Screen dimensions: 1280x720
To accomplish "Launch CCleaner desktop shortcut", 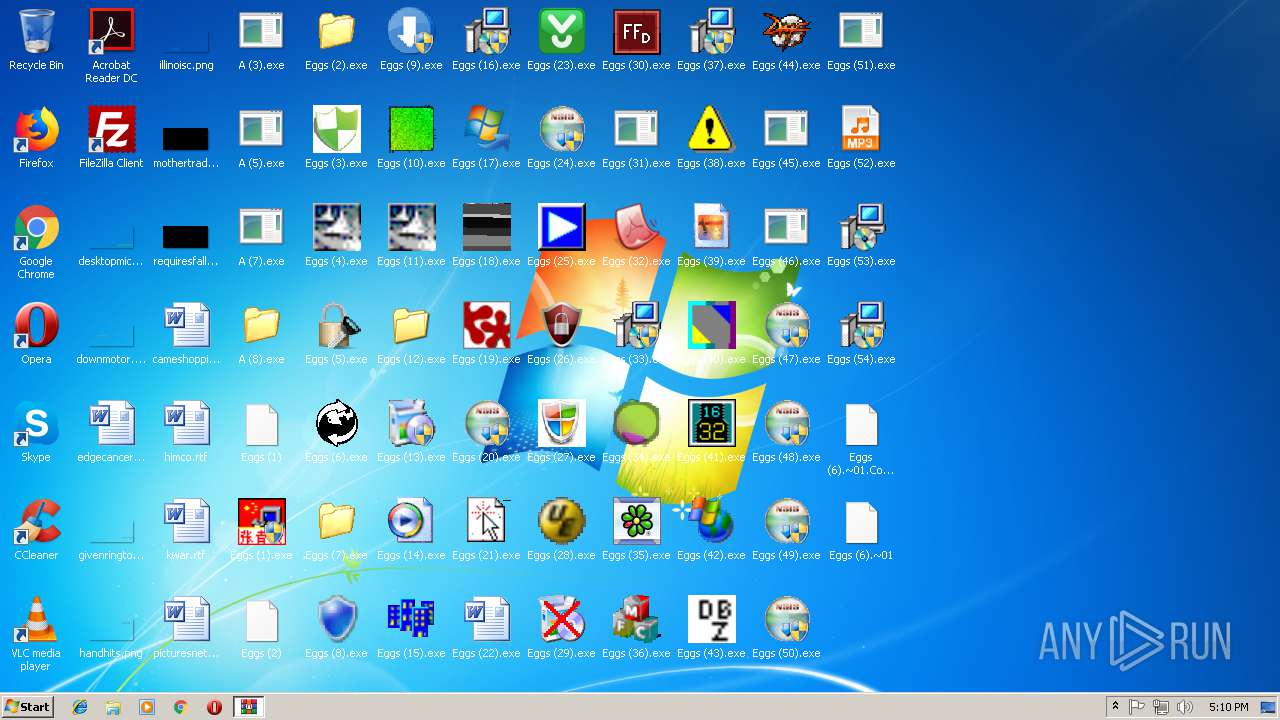I will tap(36, 530).
